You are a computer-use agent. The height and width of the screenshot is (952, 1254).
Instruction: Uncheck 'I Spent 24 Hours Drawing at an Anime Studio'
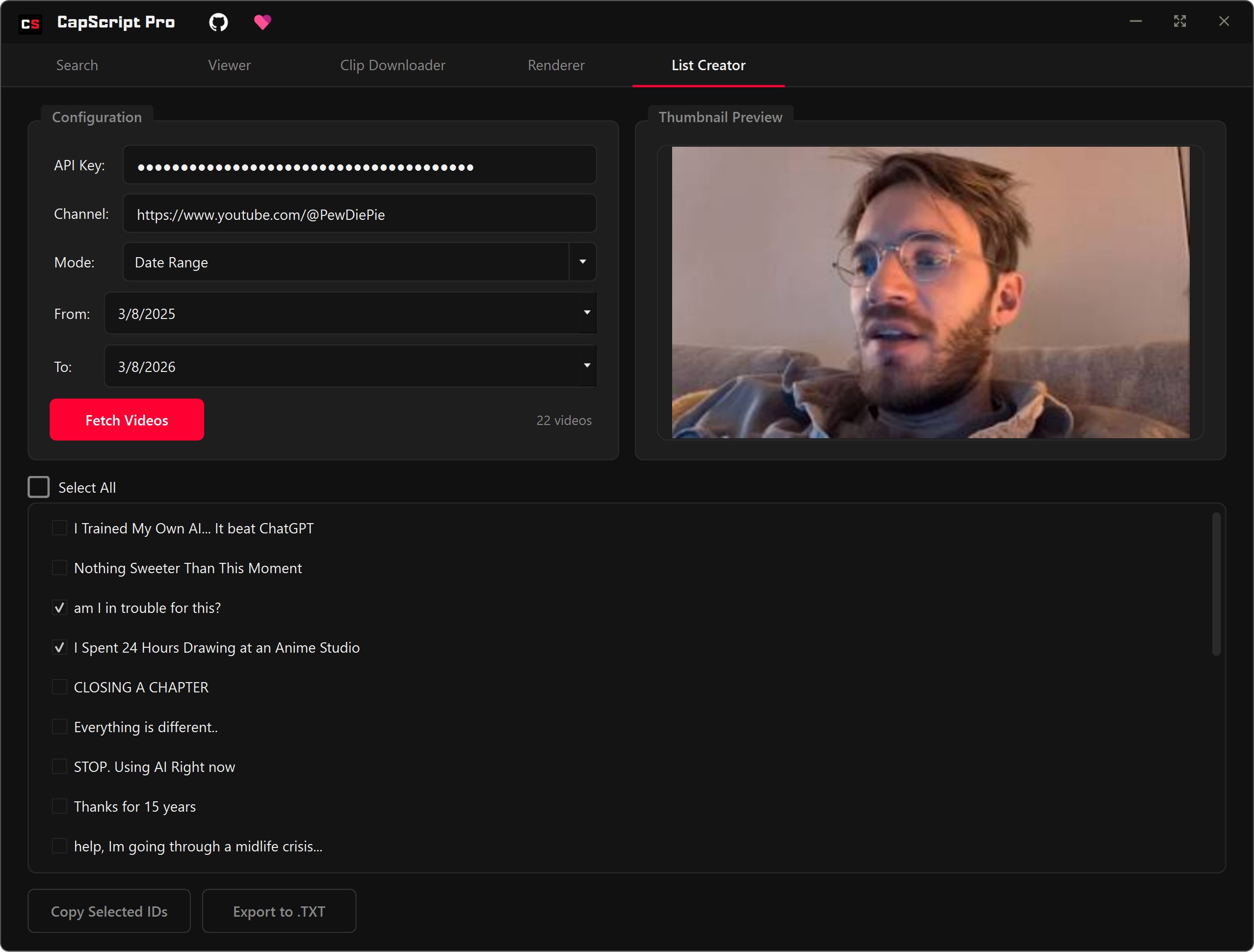59,647
